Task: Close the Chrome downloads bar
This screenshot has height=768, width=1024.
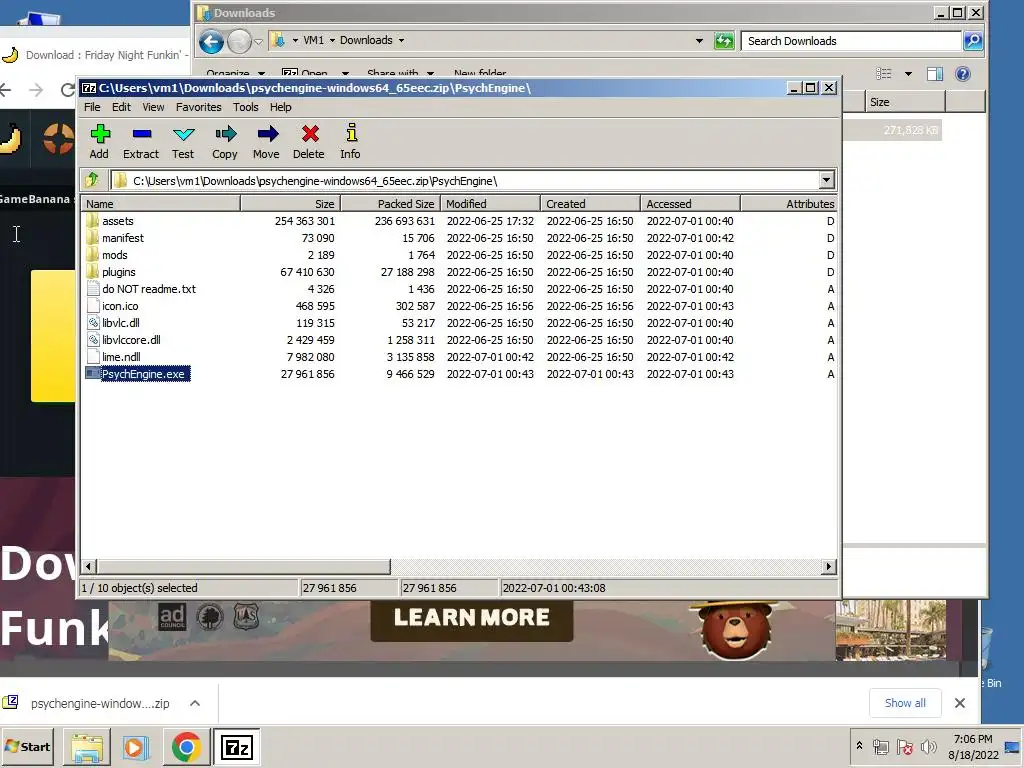Action: [x=959, y=703]
